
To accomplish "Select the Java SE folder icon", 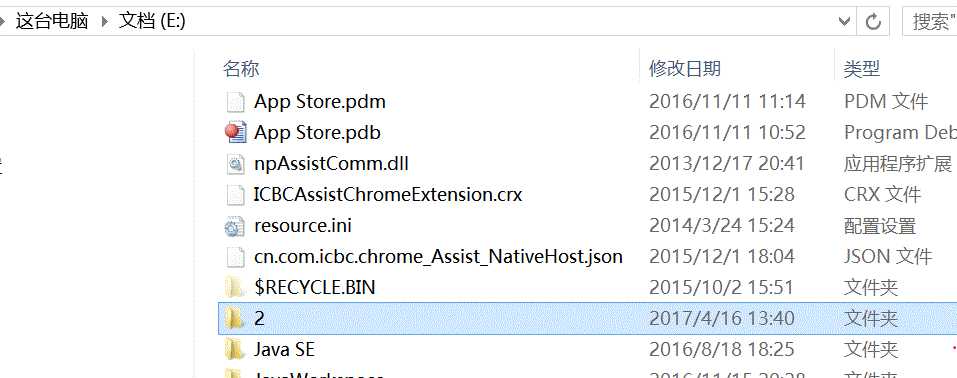I will click(x=236, y=350).
